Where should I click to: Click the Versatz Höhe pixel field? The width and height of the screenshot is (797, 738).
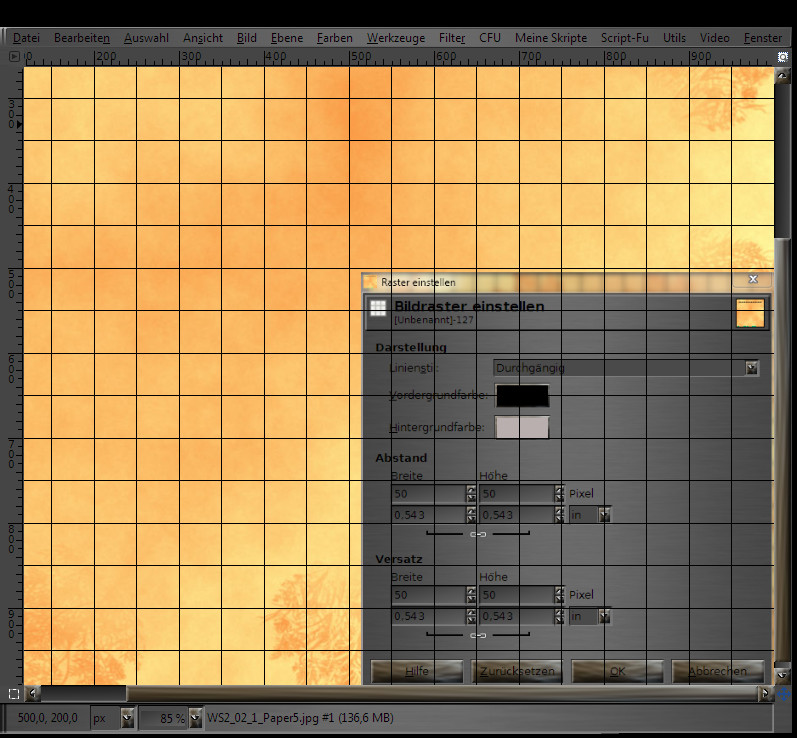click(x=517, y=595)
